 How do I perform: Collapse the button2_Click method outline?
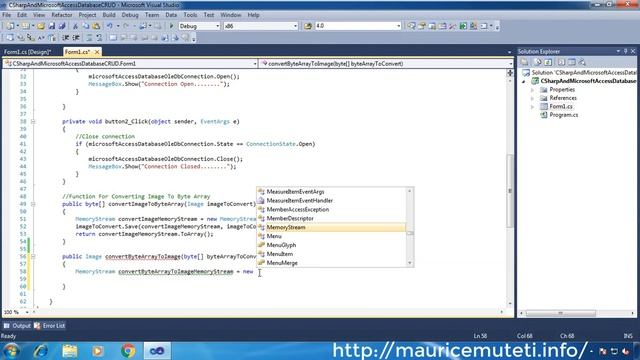tap(33, 122)
